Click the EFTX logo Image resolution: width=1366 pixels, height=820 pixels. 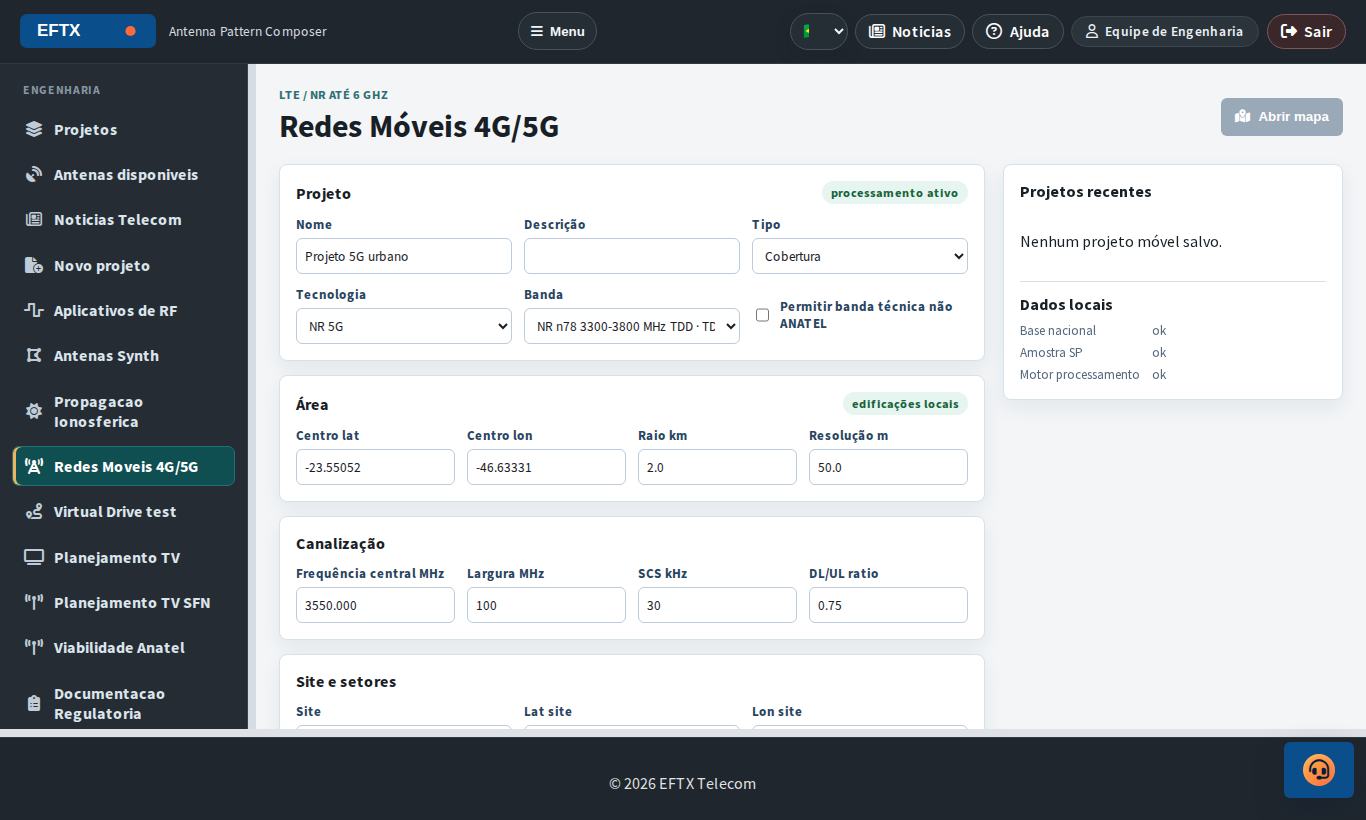[88, 31]
